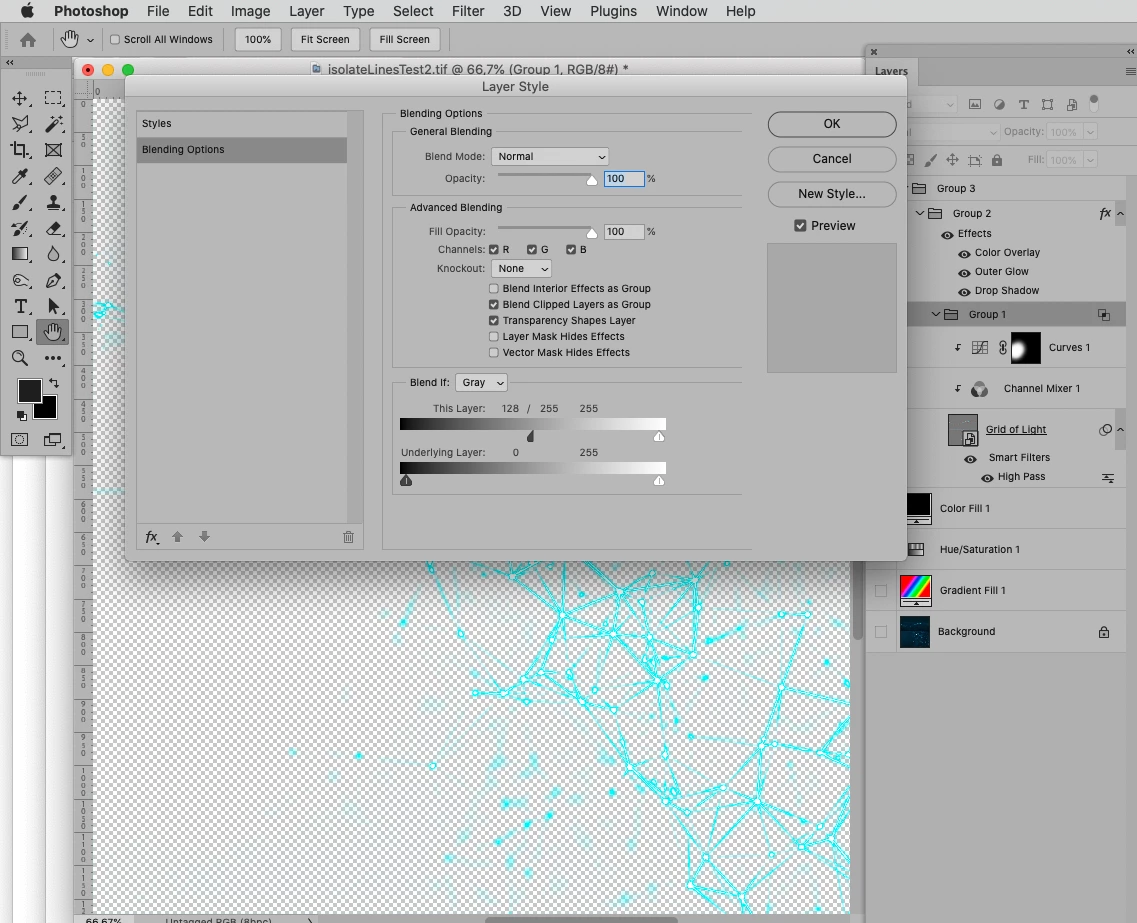Image resolution: width=1137 pixels, height=923 pixels.
Task: Hide the Color Overlay effect
Action: pos(964,254)
